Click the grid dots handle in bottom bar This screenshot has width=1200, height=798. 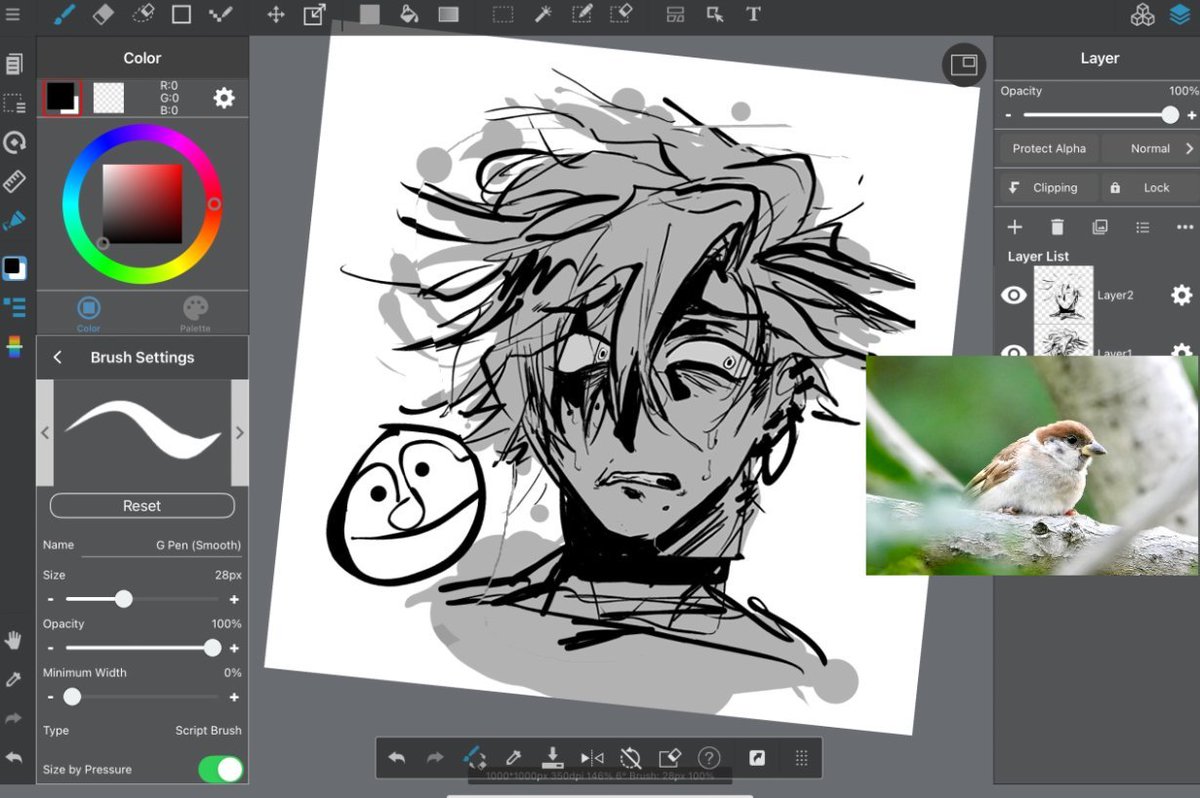pos(801,758)
